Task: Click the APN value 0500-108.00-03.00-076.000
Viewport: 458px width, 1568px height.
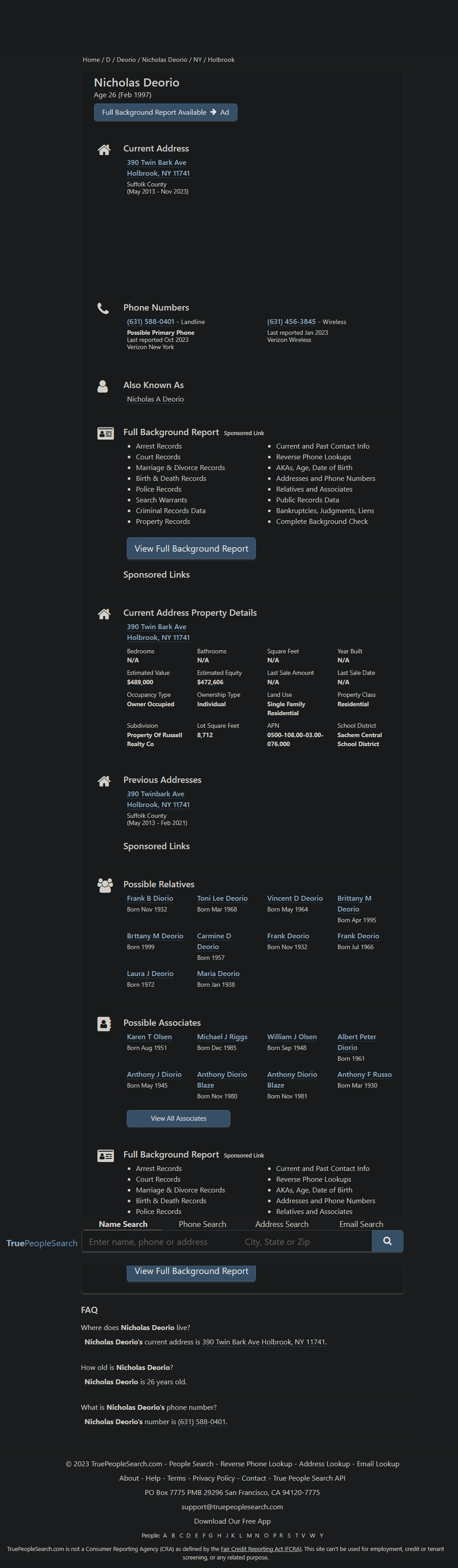Action: [x=295, y=739]
